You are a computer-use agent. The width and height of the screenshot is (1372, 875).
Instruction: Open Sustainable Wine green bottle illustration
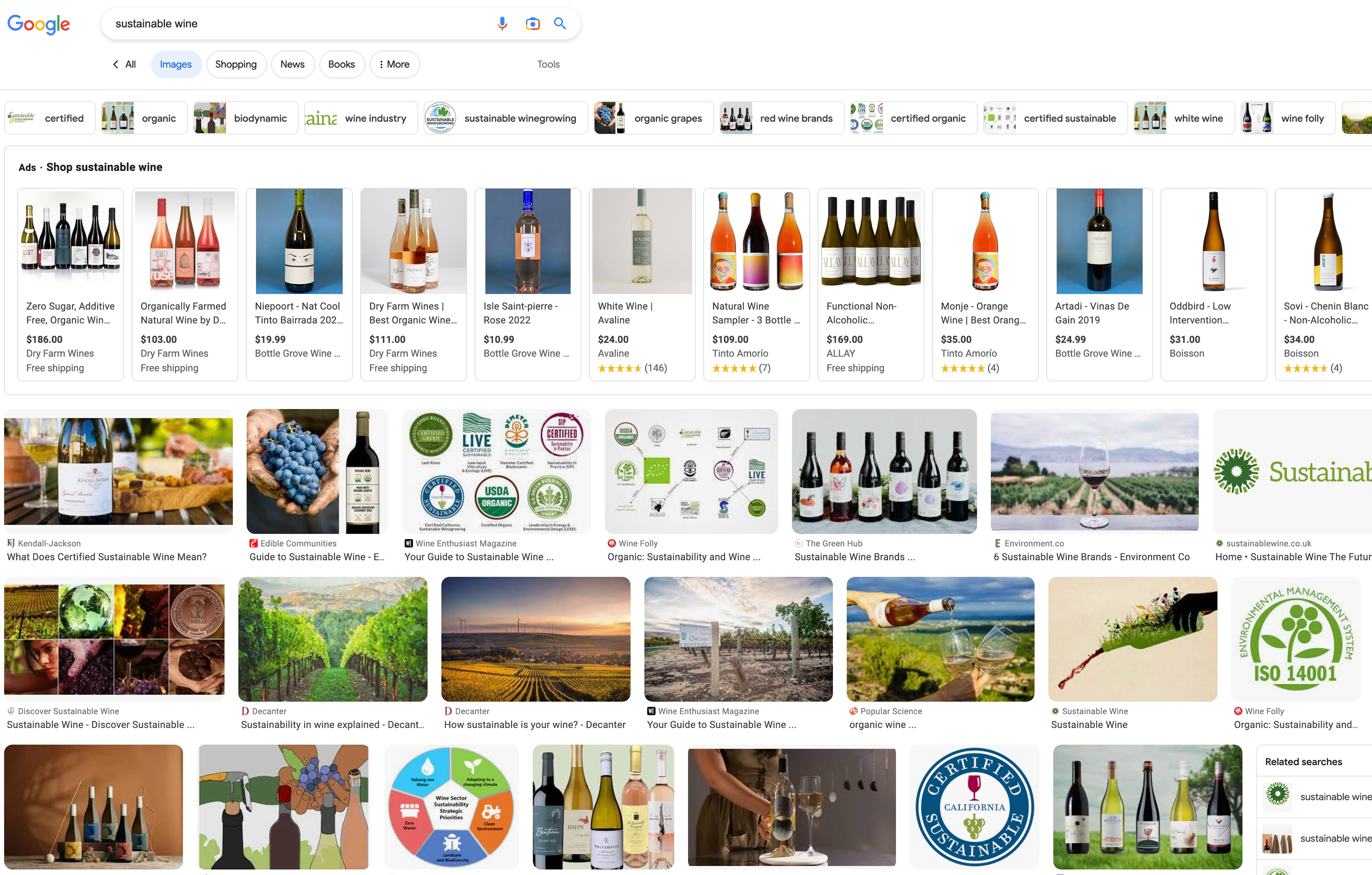1133,638
